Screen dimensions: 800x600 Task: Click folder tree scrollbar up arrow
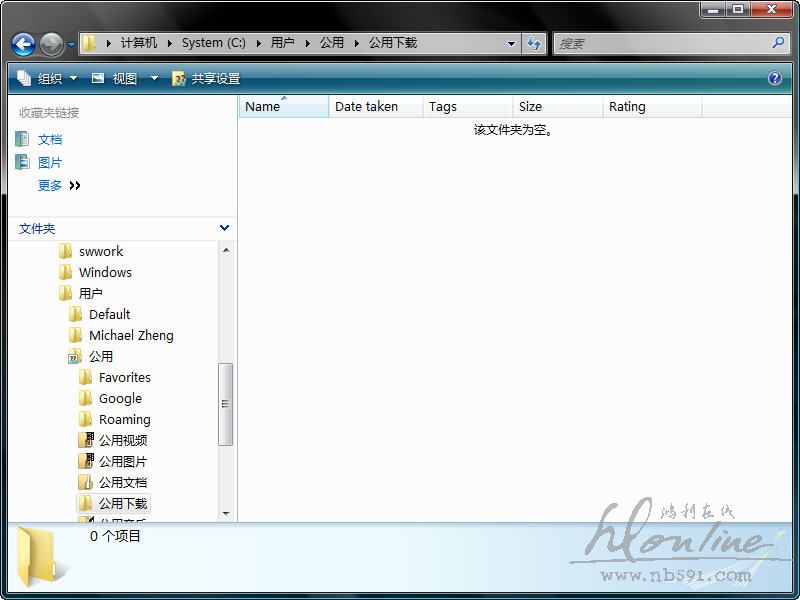[x=226, y=250]
